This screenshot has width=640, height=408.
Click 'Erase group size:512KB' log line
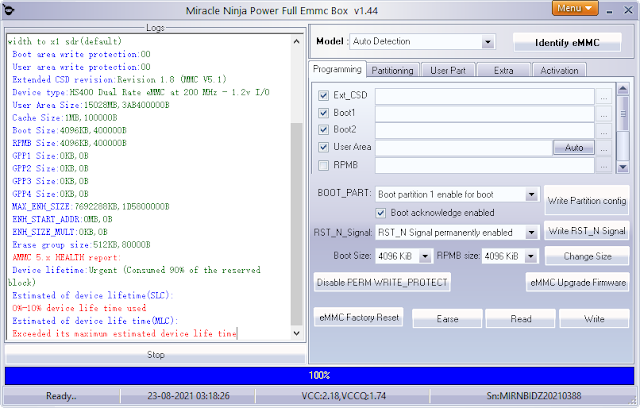(x=81, y=245)
